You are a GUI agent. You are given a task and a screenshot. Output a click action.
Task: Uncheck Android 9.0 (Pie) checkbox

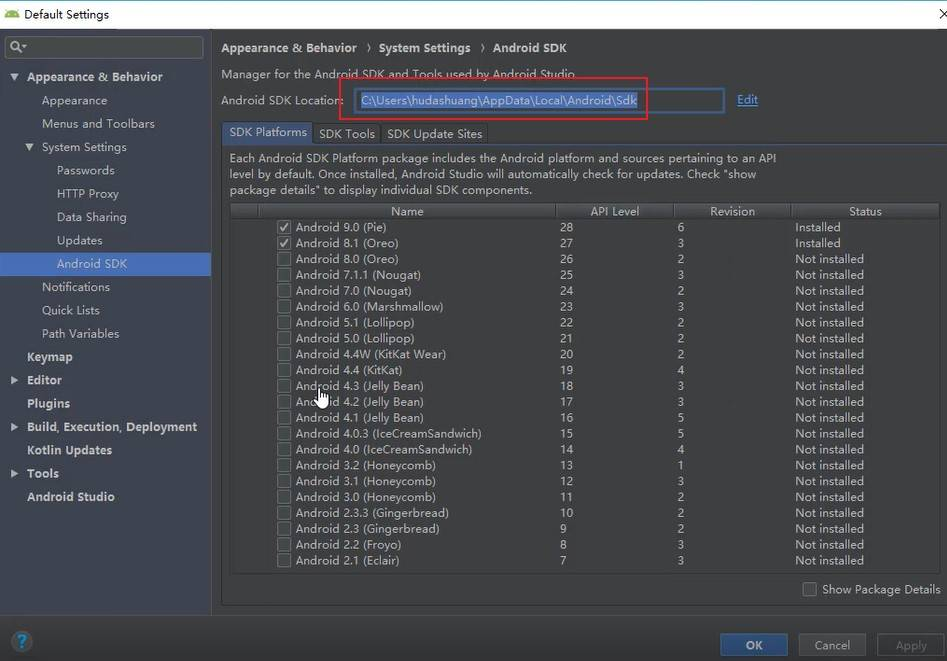[x=284, y=227]
